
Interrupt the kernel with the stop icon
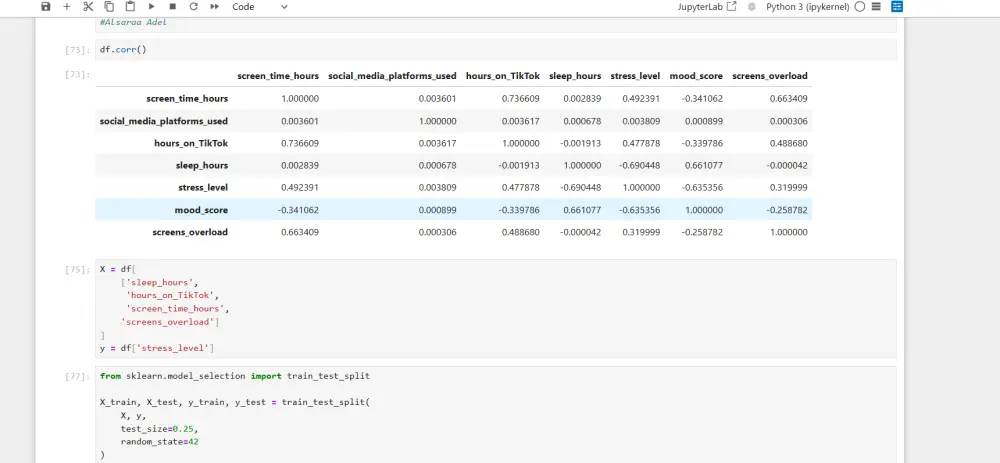point(172,6)
